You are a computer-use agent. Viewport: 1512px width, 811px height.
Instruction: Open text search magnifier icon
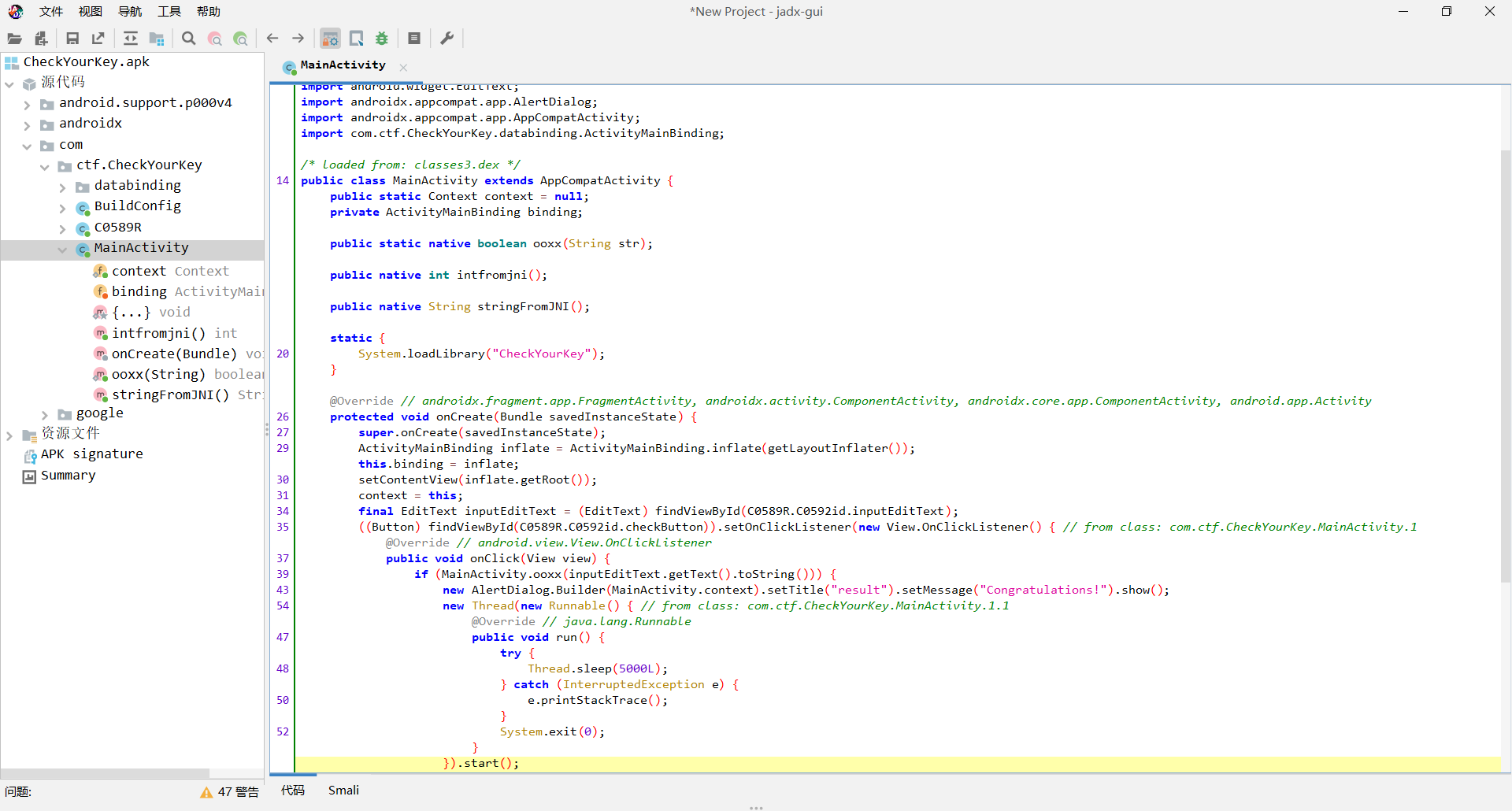tap(189, 39)
